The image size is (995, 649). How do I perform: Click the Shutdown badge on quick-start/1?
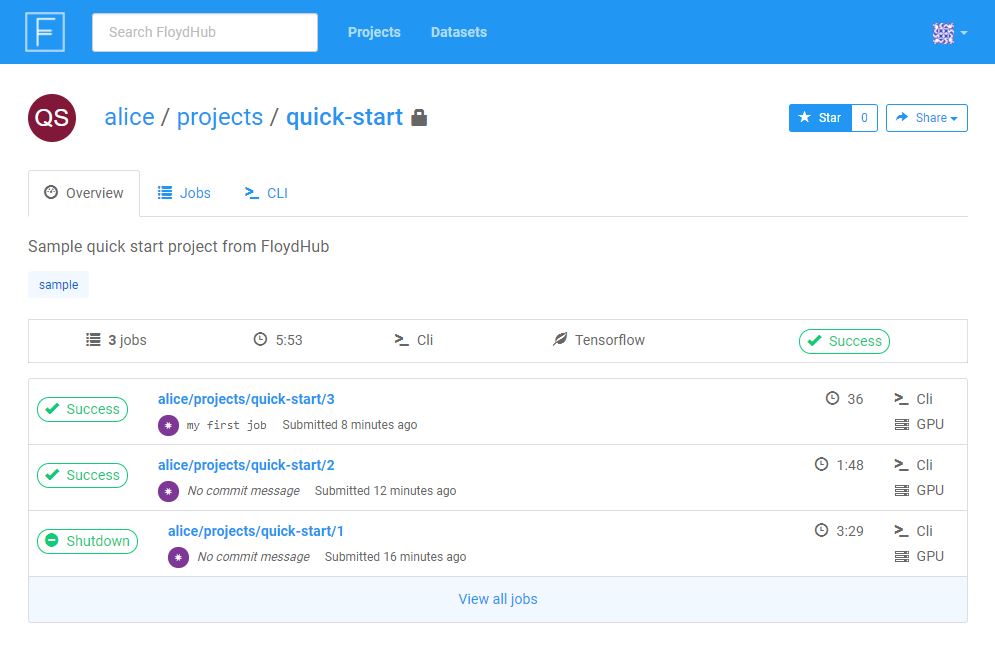pyautogui.click(x=87, y=541)
